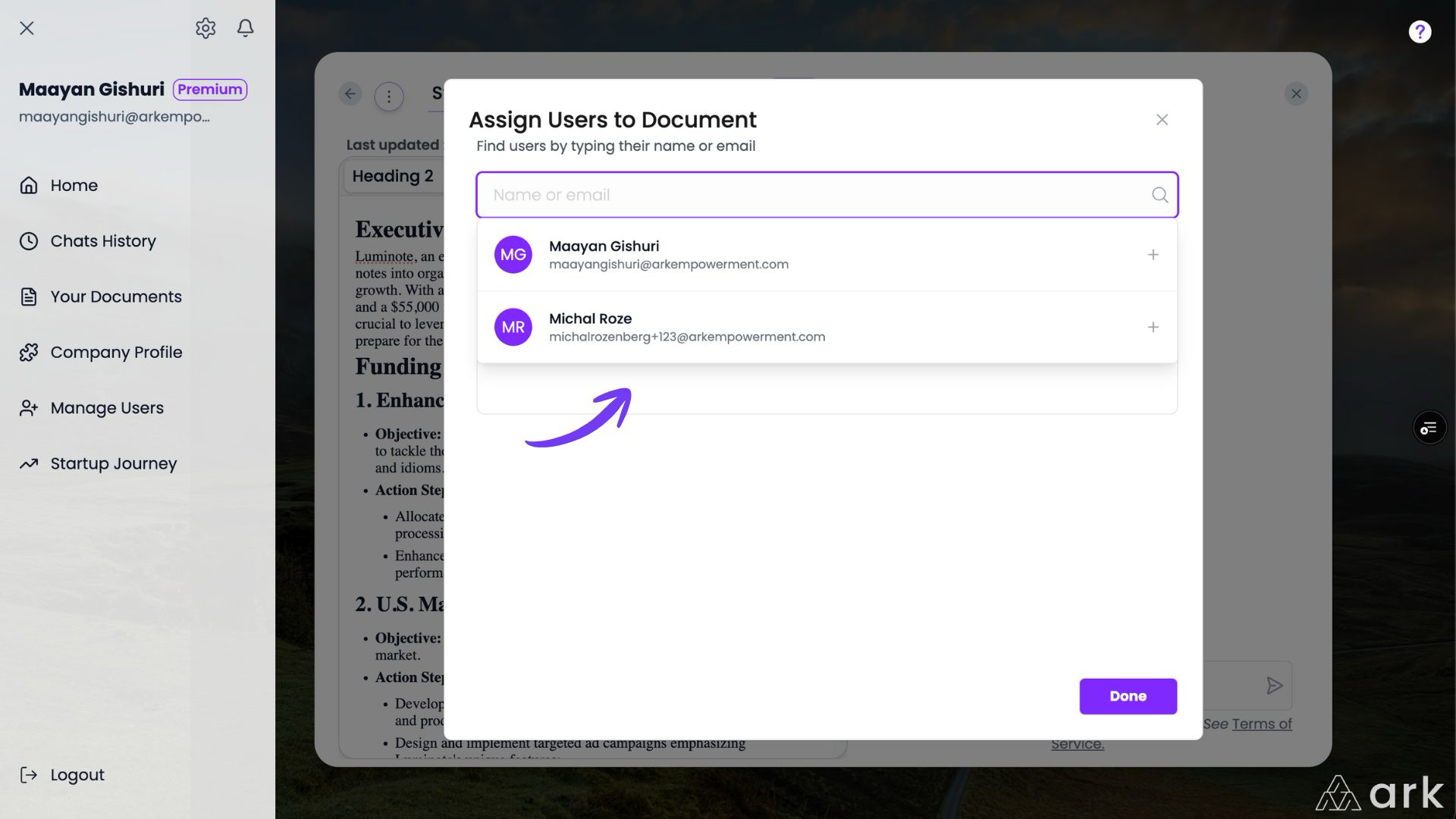Click the help question mark icon
1456x819 pixels.
pyautogui.click(x=1420, y=32)
